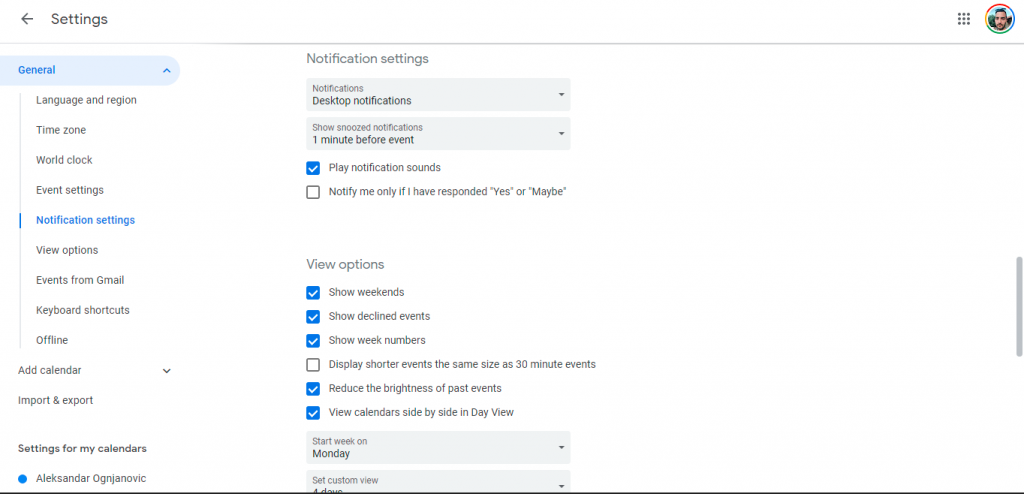1024x494 pixels.
Task: Toggle Show week numbers checkbox
Action: 313,340
